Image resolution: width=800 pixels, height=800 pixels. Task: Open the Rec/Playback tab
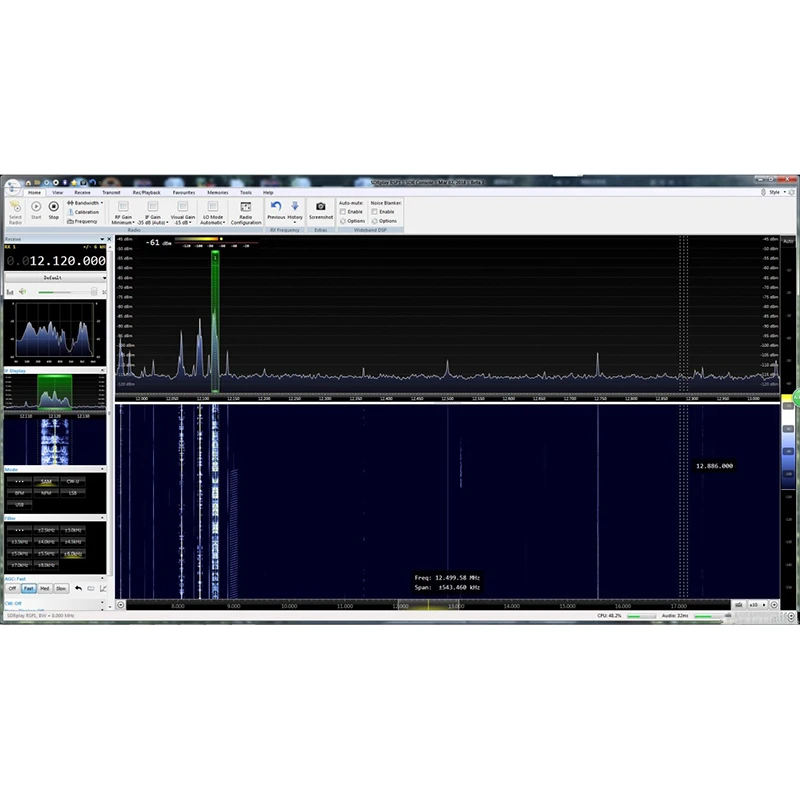[146, 192]
